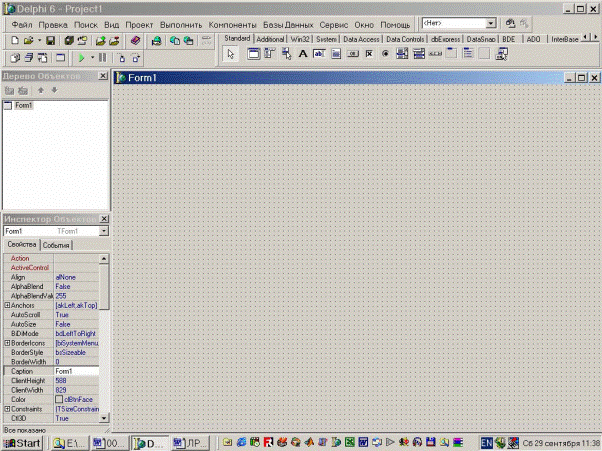Switch to the Additional palette tab
The height and width of the screenshot is (451, 602).
tap(270, 39)
